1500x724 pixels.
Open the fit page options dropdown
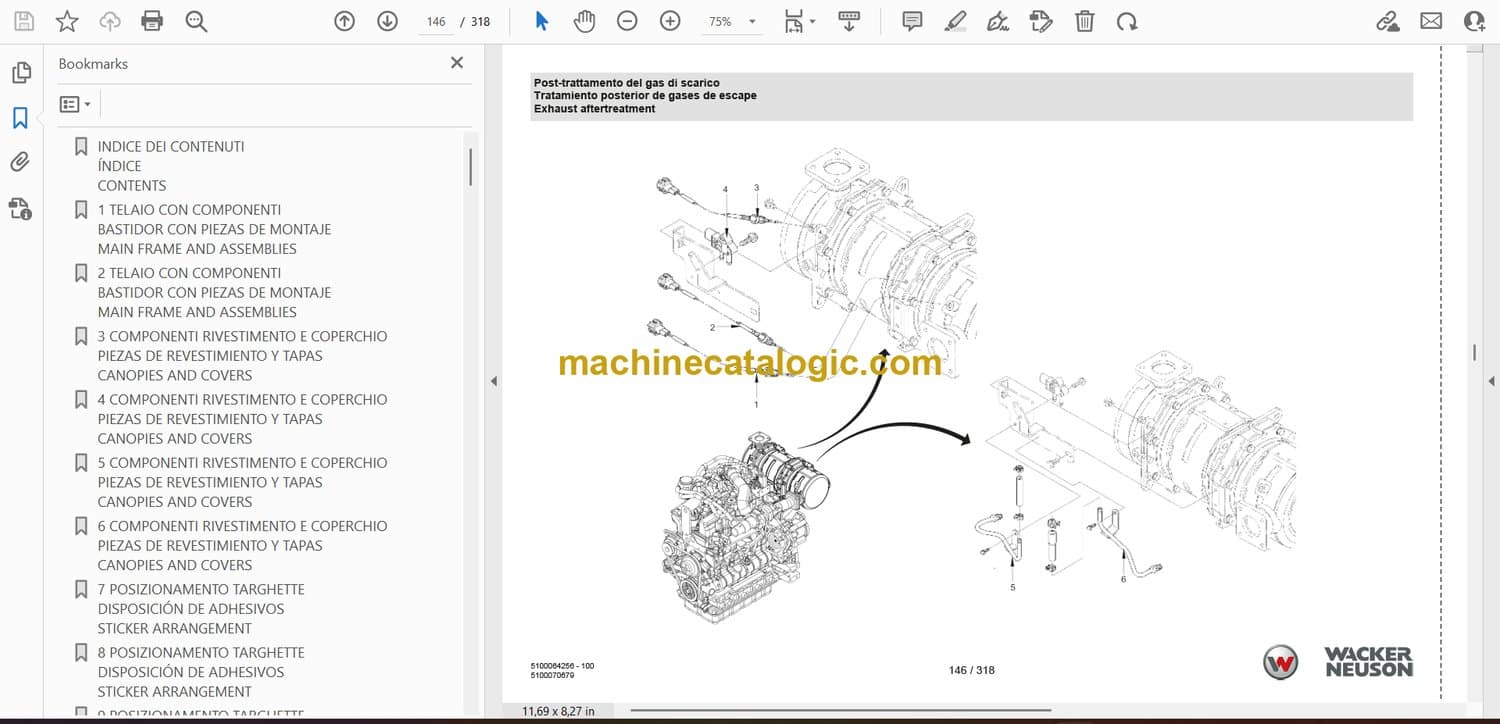click(799, 21)
